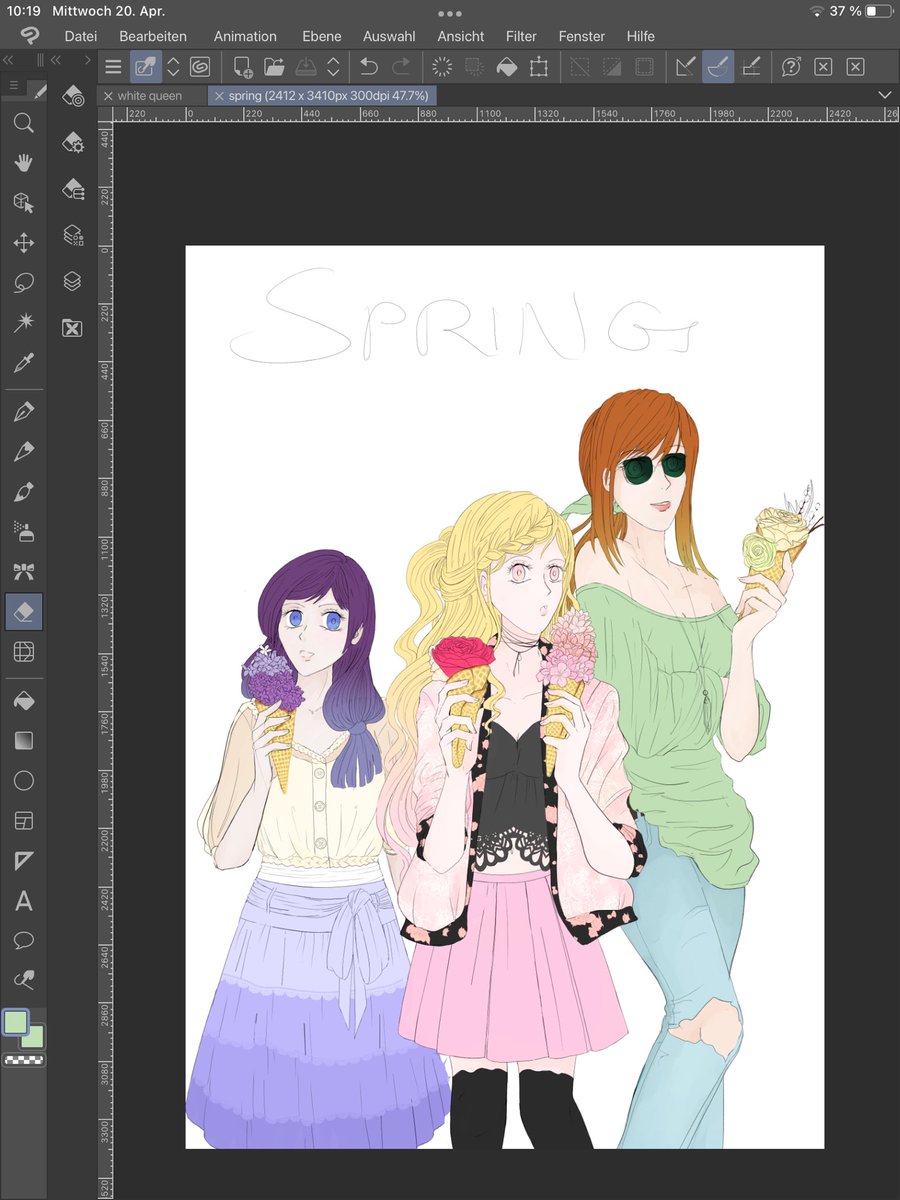This screenshot has height=1200, width=900.
Task: Open the help question mark icon
Action: click(x=791, y=67)
